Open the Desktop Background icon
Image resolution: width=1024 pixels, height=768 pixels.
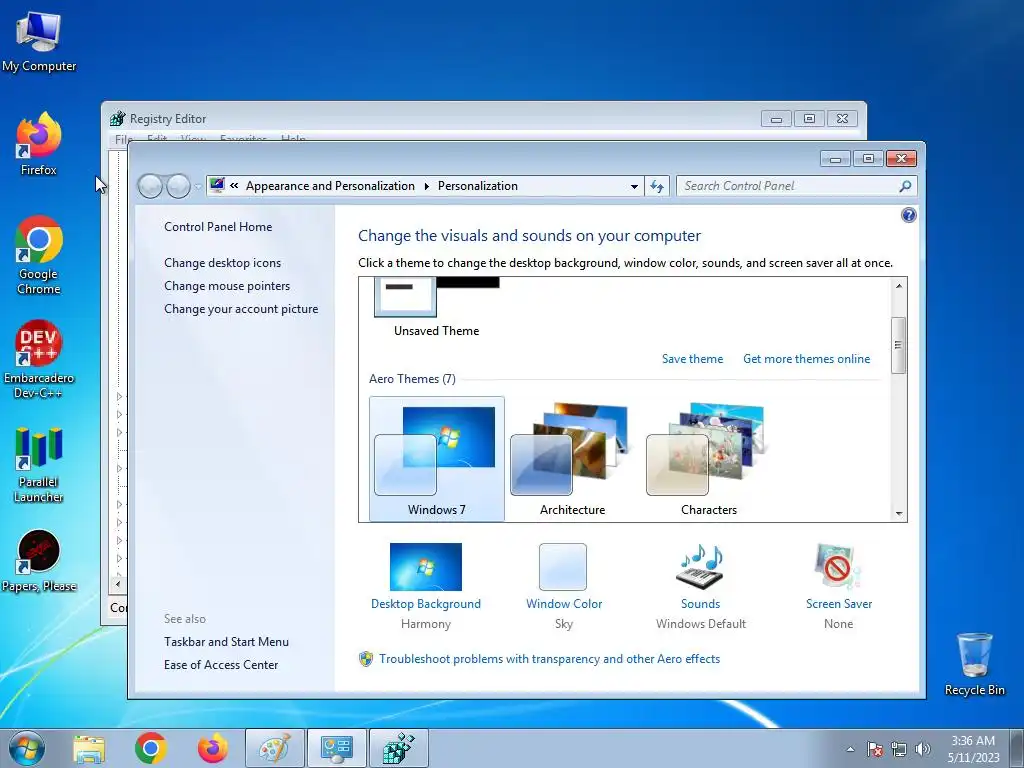[x=425, y=567]
